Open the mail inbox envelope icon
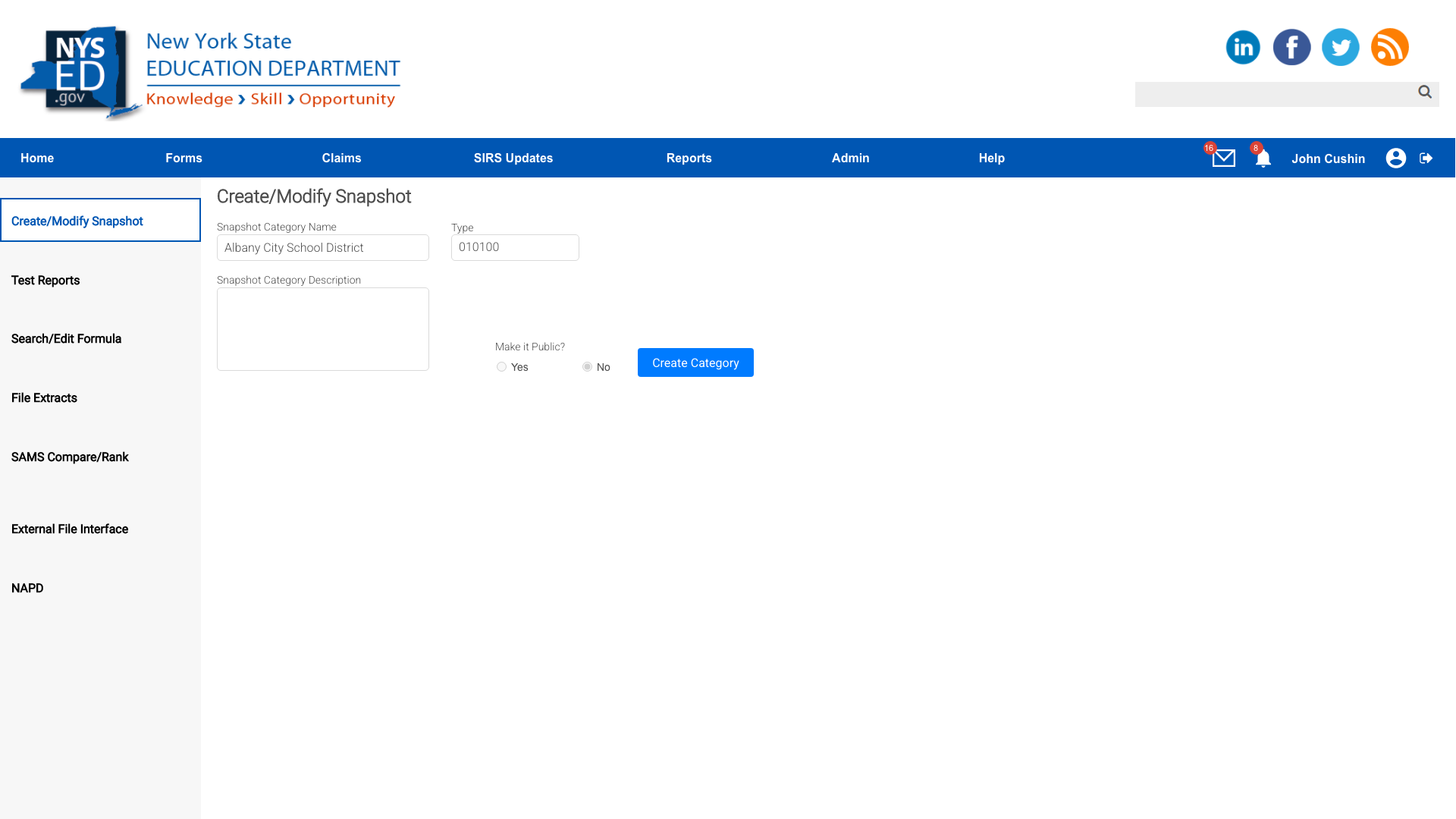Image resolution: width=1456 pixels, height=819 pixels. 1223,158
